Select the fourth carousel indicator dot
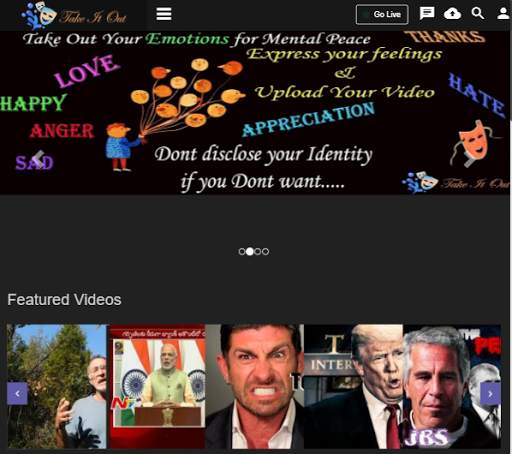Viewport: 512px width, 454px height. (265, 252)
